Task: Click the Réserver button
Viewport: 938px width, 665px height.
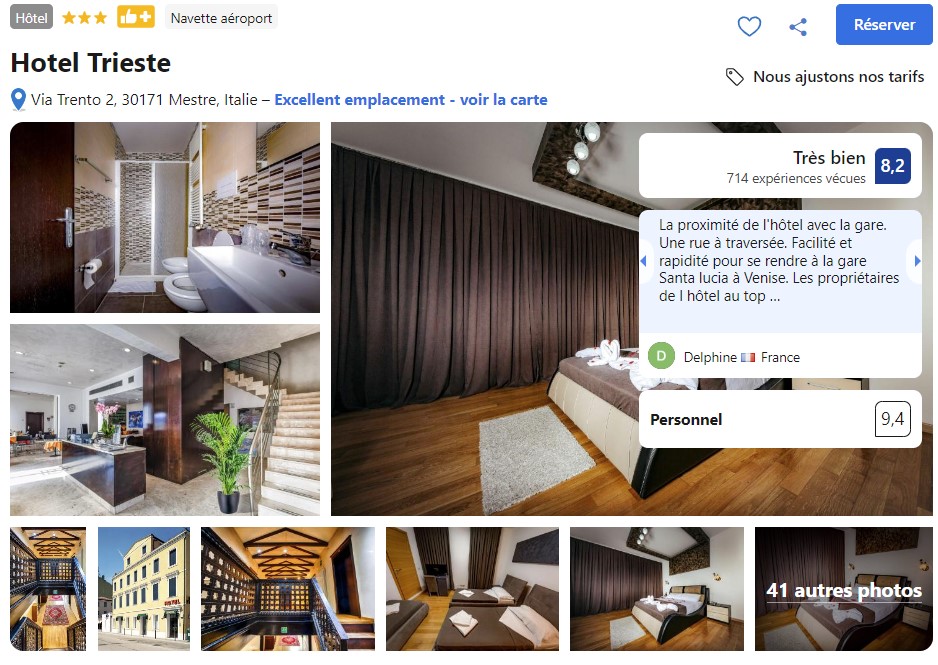Action: click(x=884, y=25)
